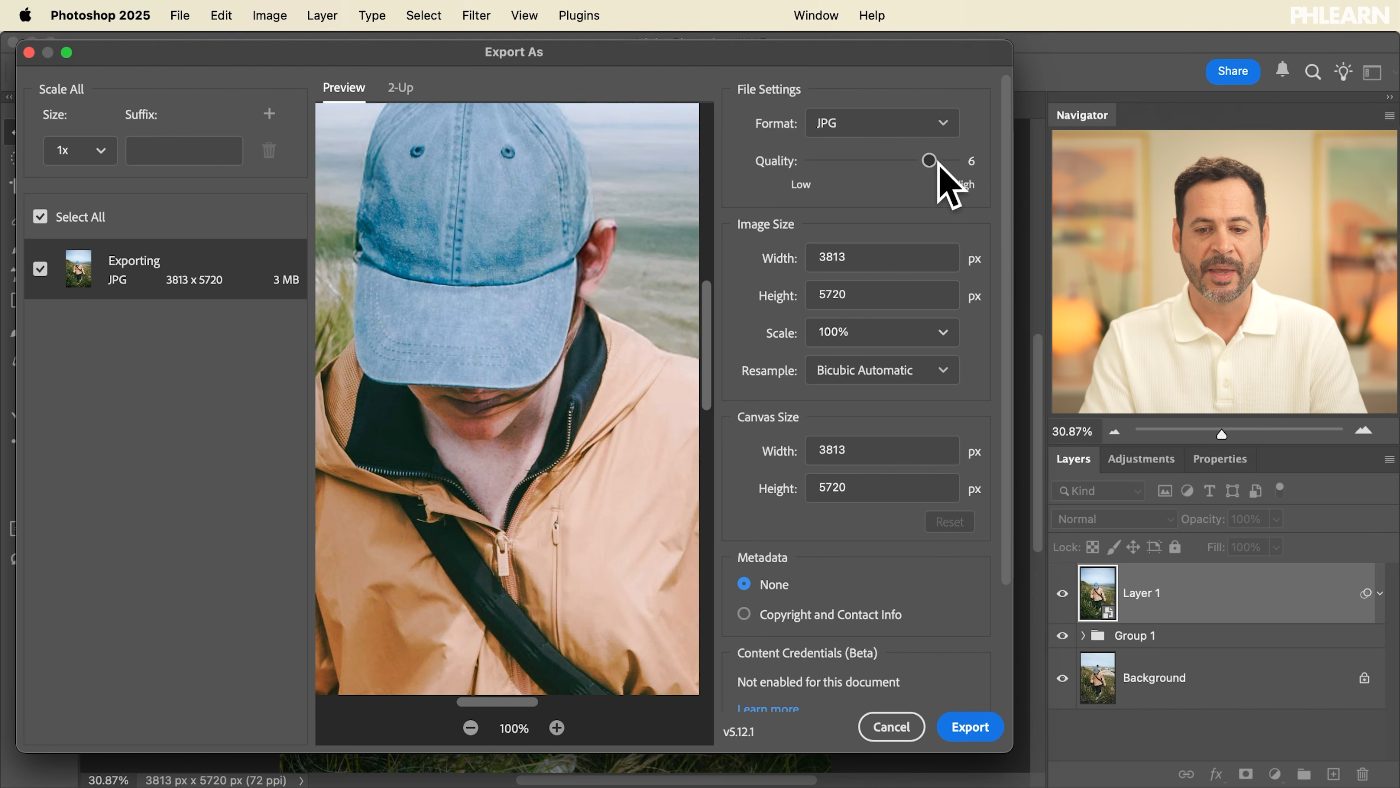Select Copyright and Contact Info radio button
This screenshot has width=1400, height=788.
(x=744, y=614)
